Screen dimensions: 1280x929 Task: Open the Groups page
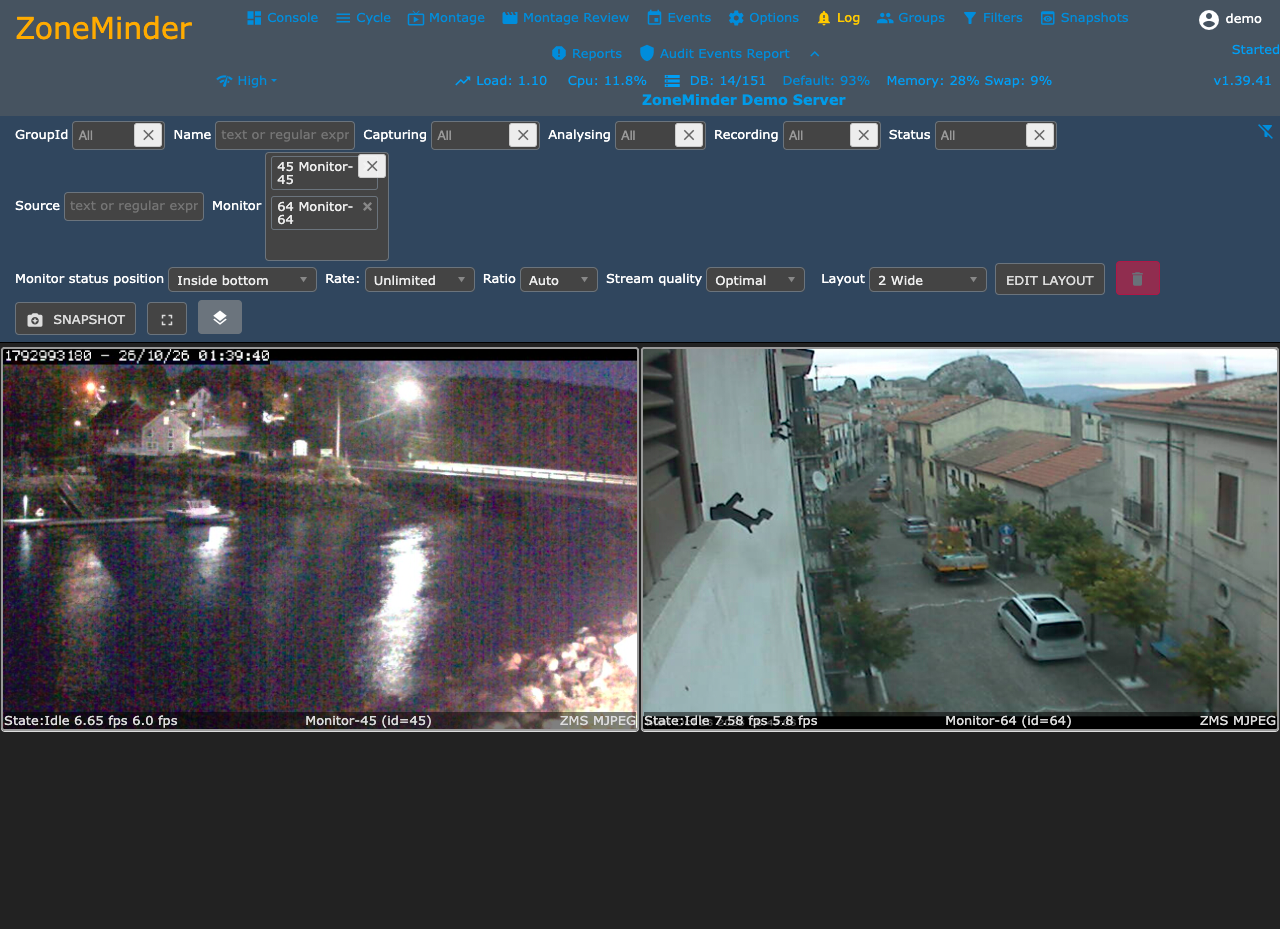[x=911, y=17]
